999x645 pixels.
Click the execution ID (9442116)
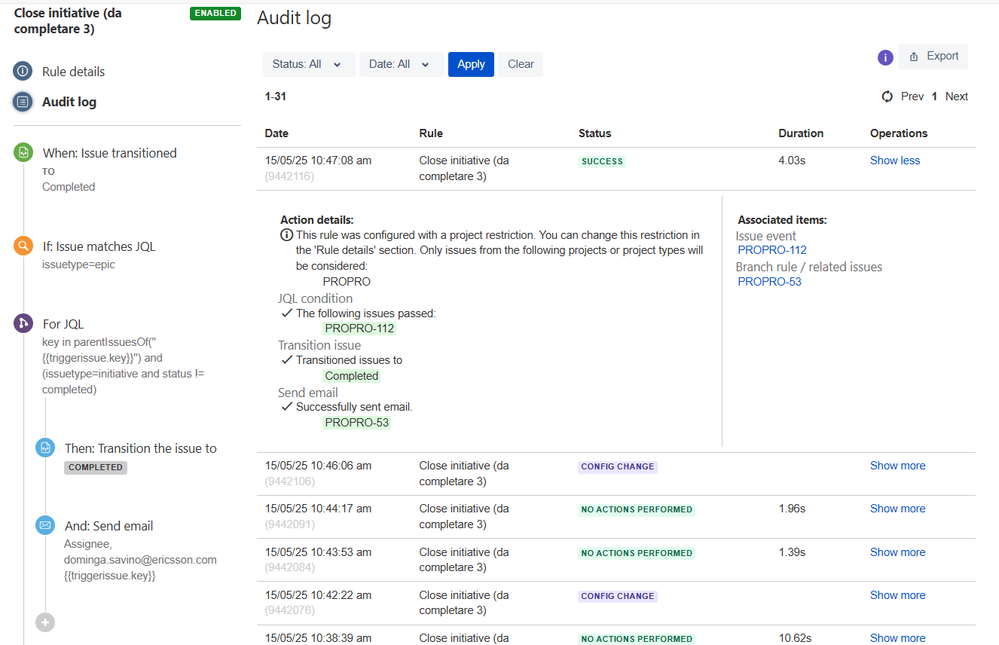289,177
